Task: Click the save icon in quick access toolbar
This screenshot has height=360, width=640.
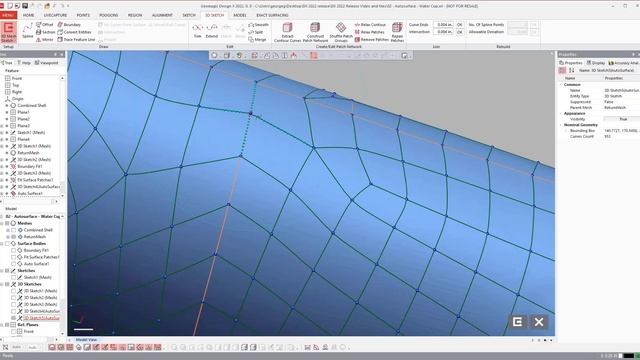Action: point(25,6)
